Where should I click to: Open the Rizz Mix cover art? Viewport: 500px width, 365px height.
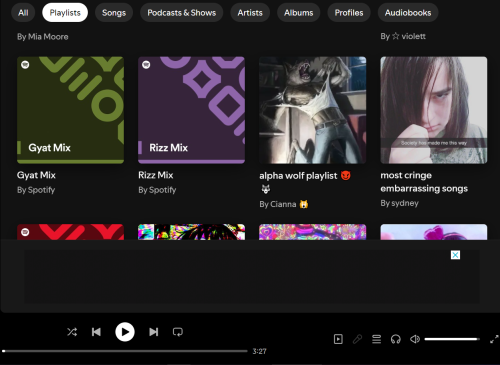tap(191, 110)
